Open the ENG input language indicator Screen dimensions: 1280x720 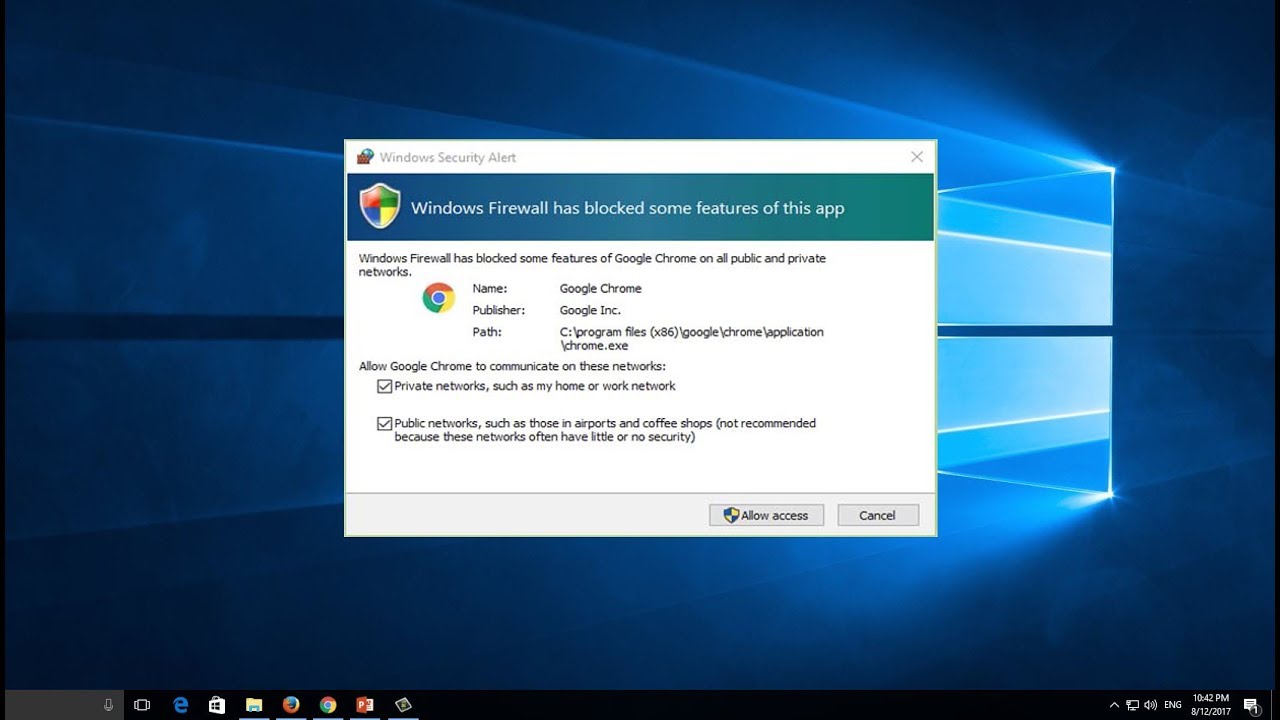(x=1172, y=705)
